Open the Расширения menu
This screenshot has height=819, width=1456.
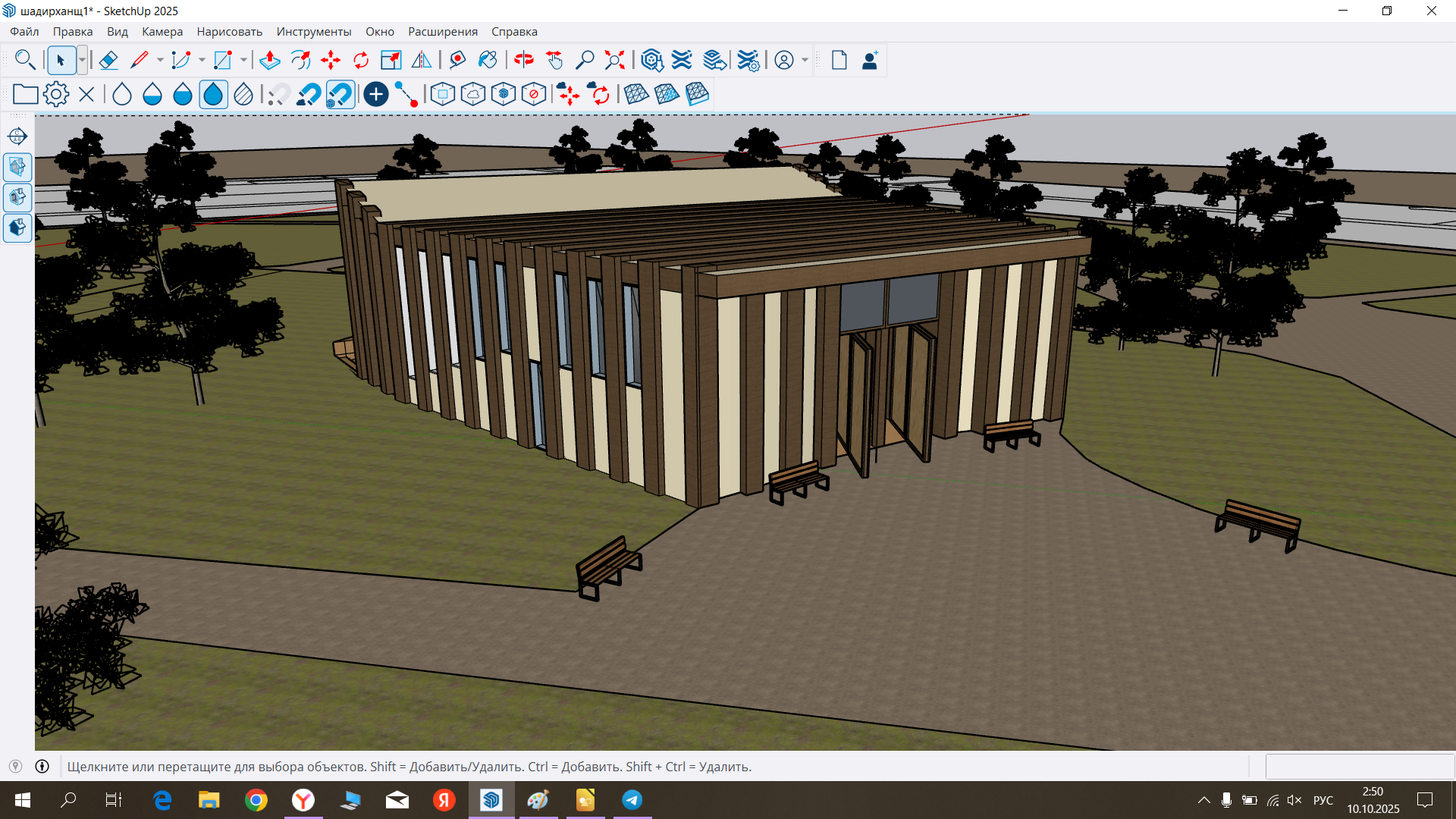click(442, 31)
